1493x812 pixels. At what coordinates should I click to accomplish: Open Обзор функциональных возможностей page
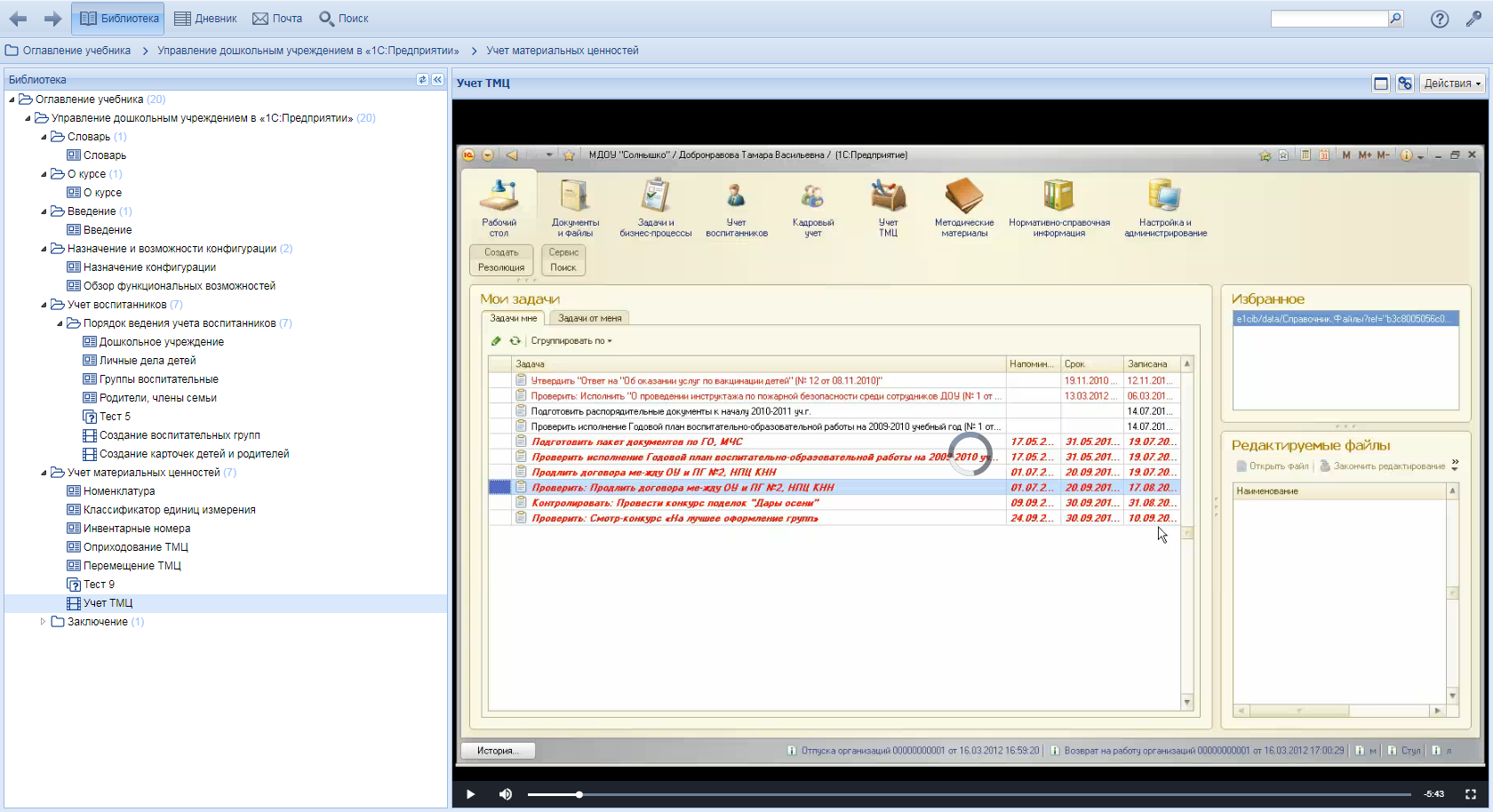(x=180, y=286)
